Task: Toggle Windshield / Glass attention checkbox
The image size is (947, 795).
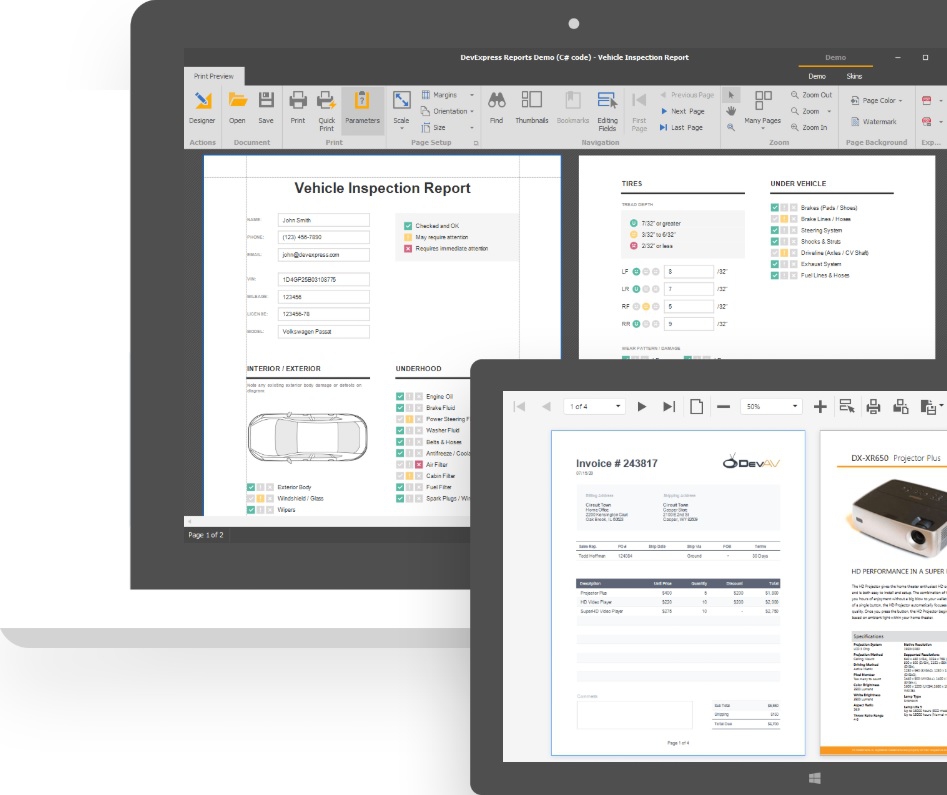Action: [x=260, y=498]
